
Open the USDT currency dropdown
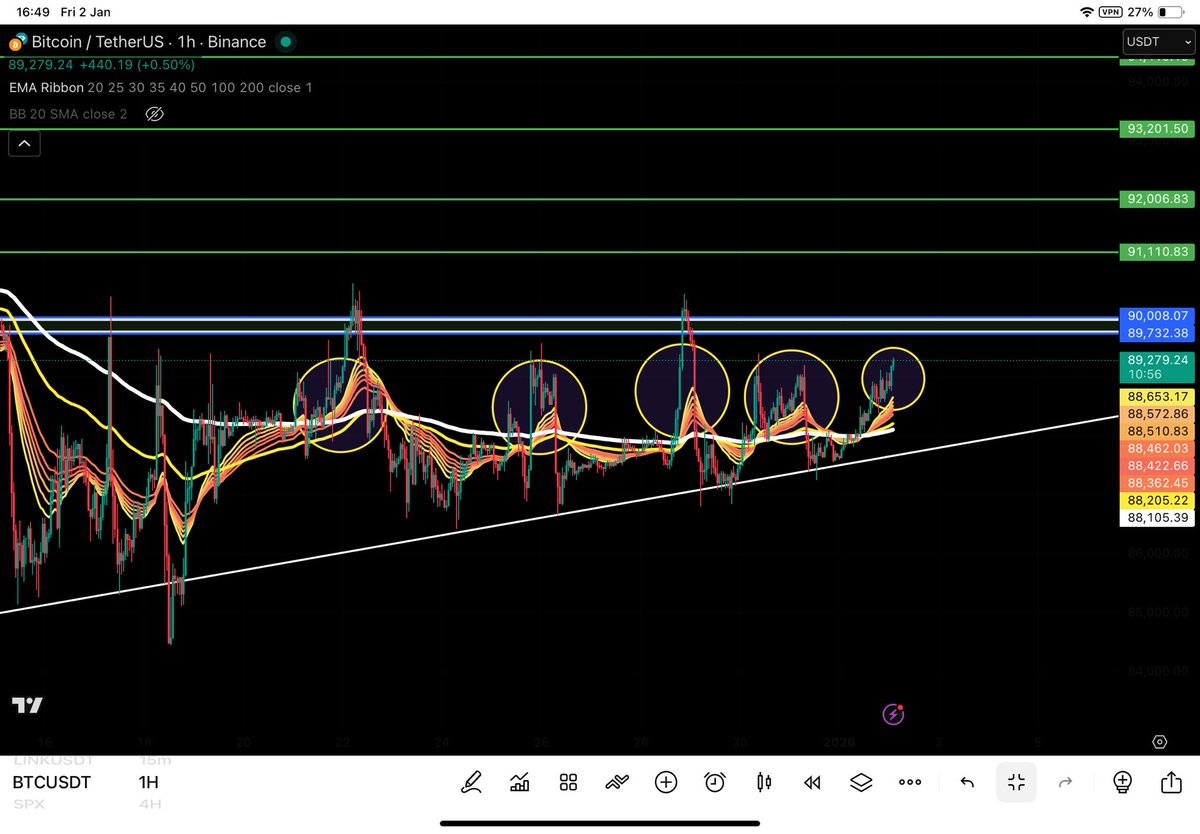click(1157, 42)
